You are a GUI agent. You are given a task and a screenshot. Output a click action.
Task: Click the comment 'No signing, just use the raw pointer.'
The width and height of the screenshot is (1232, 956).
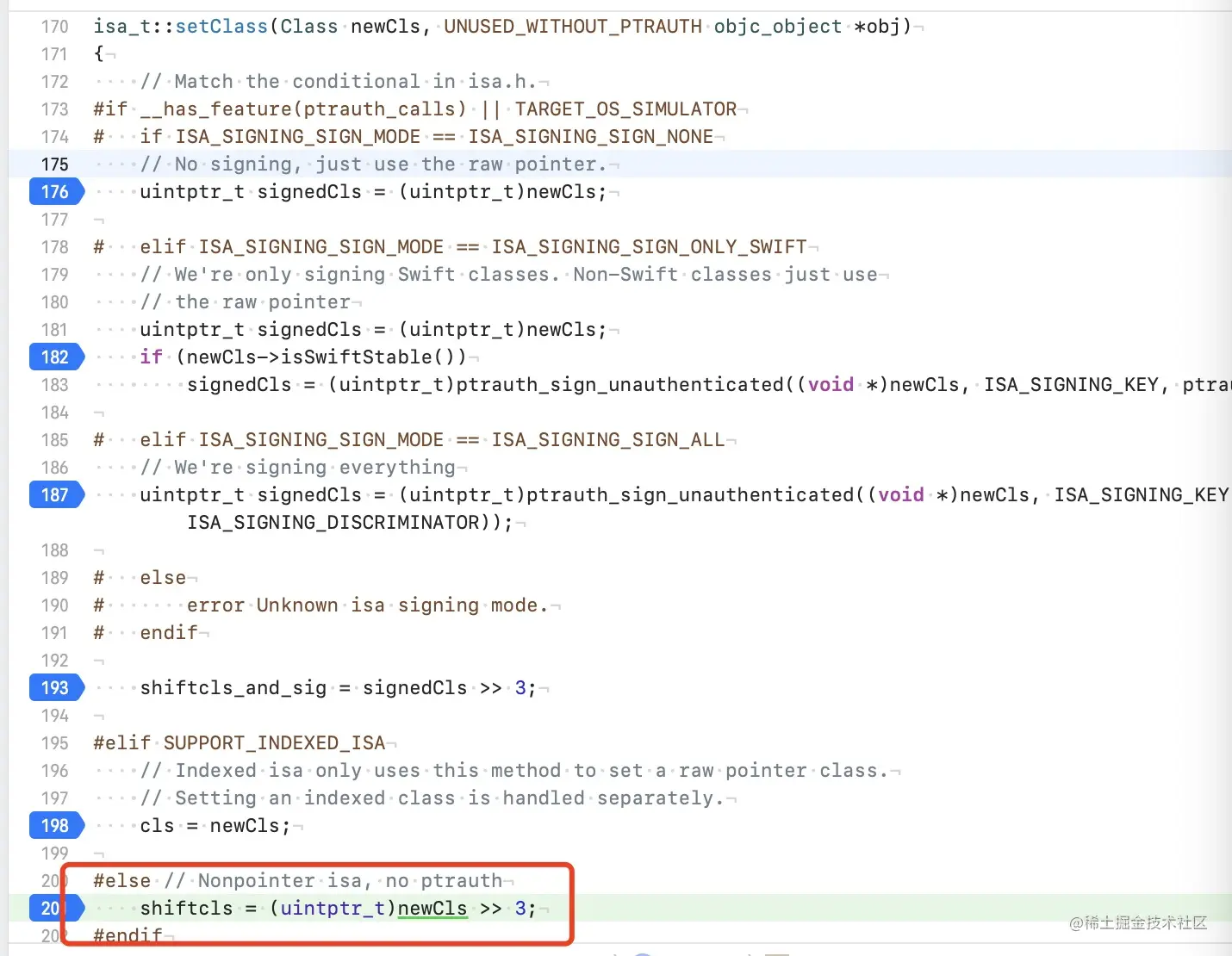(x=374, y=164)
